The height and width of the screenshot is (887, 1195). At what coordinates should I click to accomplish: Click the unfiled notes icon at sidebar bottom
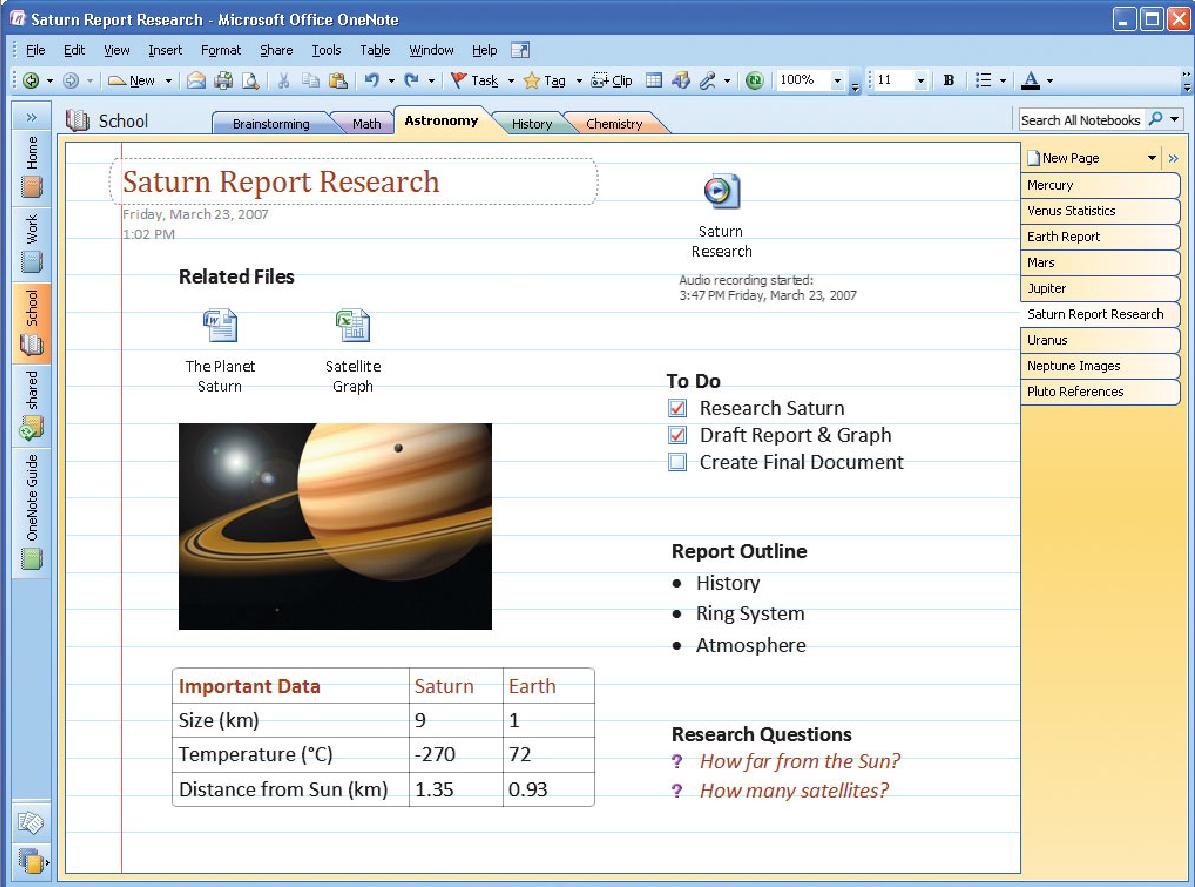point(31,823)
